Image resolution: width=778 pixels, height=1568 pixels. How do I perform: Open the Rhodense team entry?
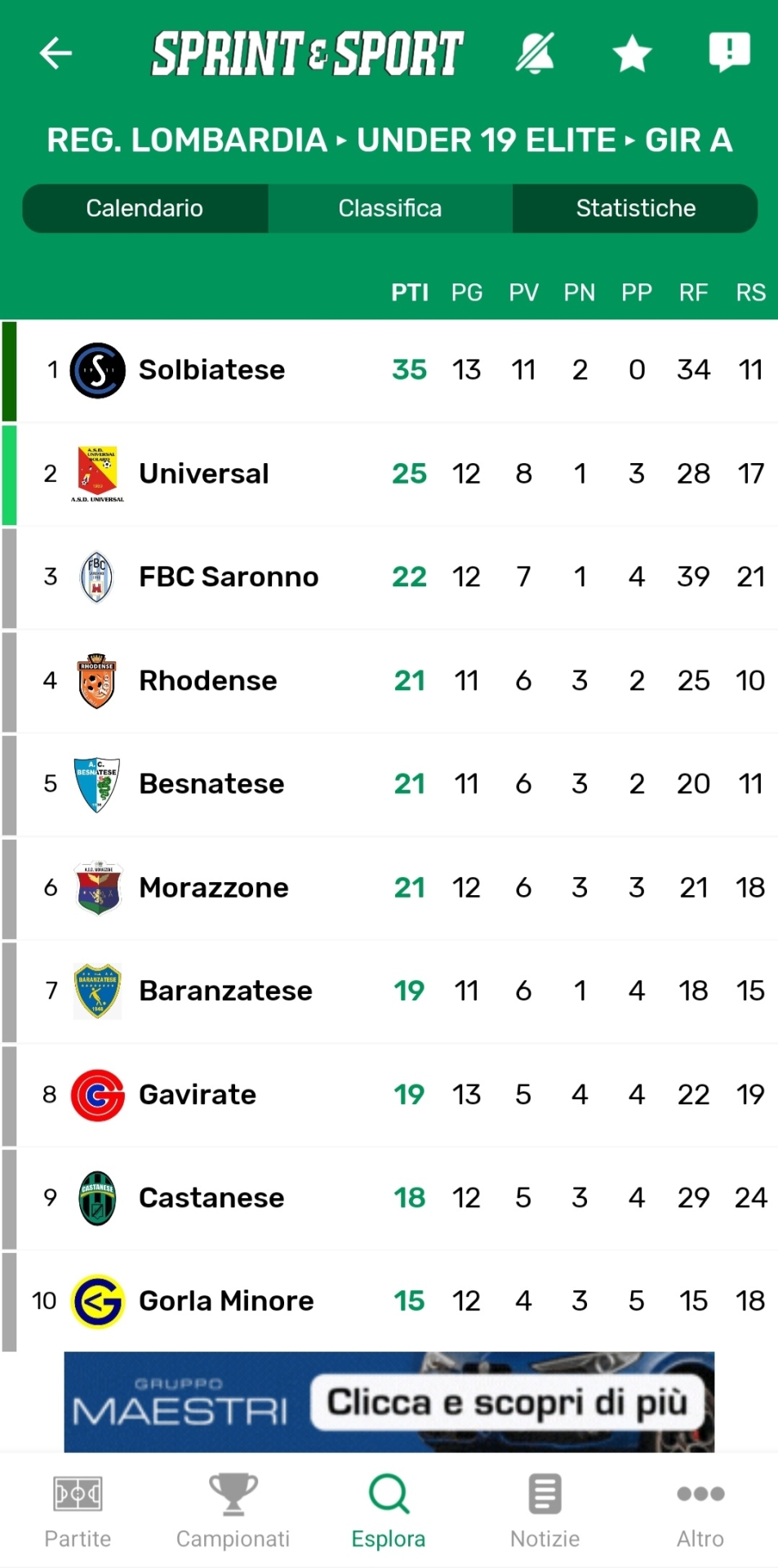point(208,680)
